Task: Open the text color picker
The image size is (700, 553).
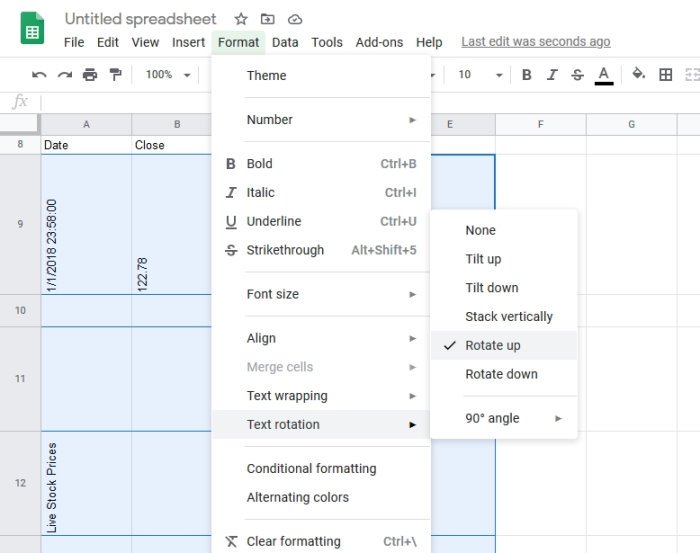Action: 603,75
